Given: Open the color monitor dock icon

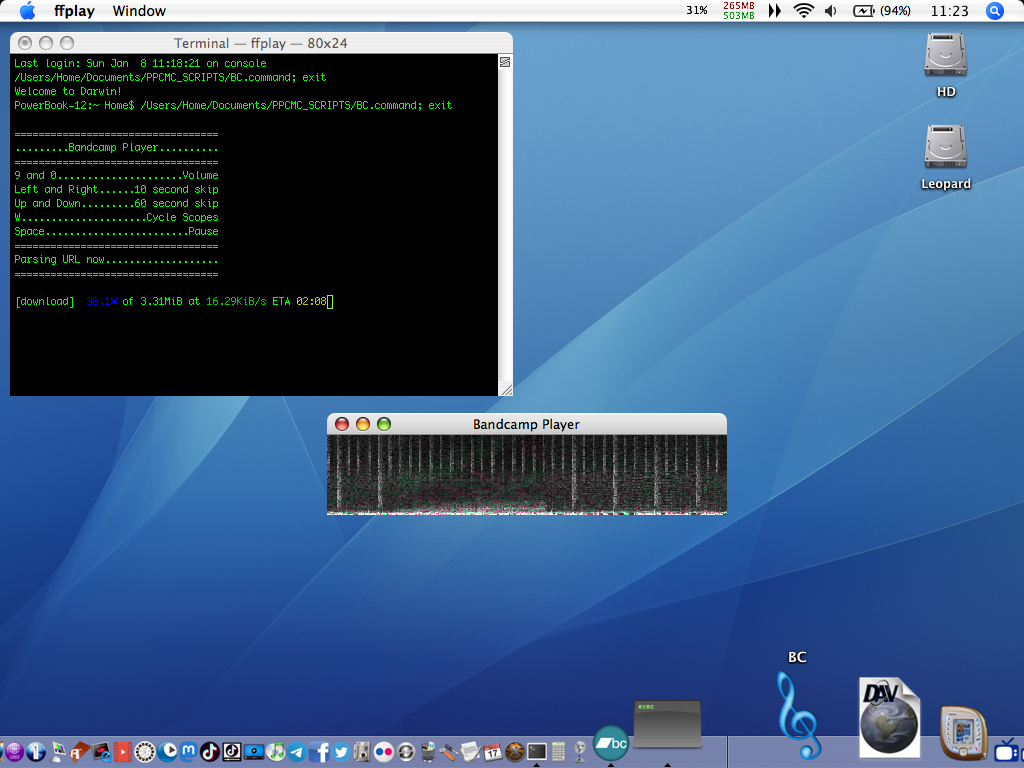Looking at the screenshot, I should click(58, 752).
